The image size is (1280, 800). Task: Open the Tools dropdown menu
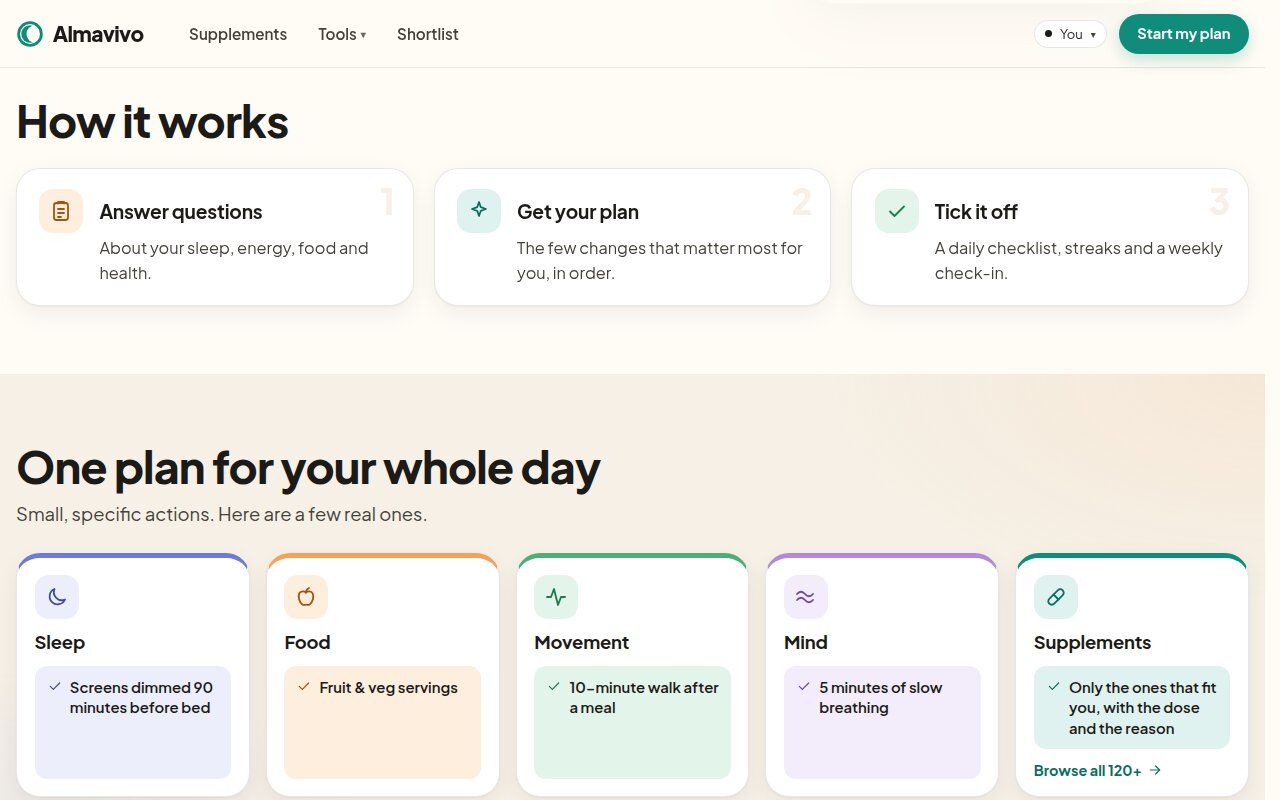(x=342, y=34)
